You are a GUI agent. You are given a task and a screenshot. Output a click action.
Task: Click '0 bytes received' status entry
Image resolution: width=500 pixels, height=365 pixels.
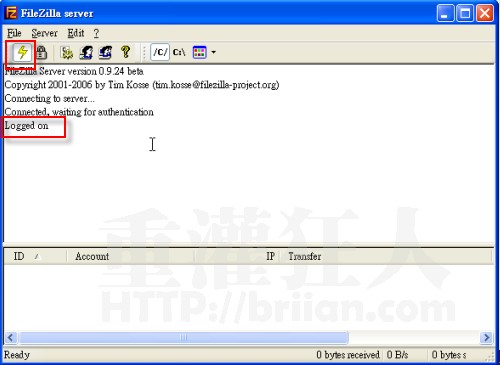(x=348, y=355)
